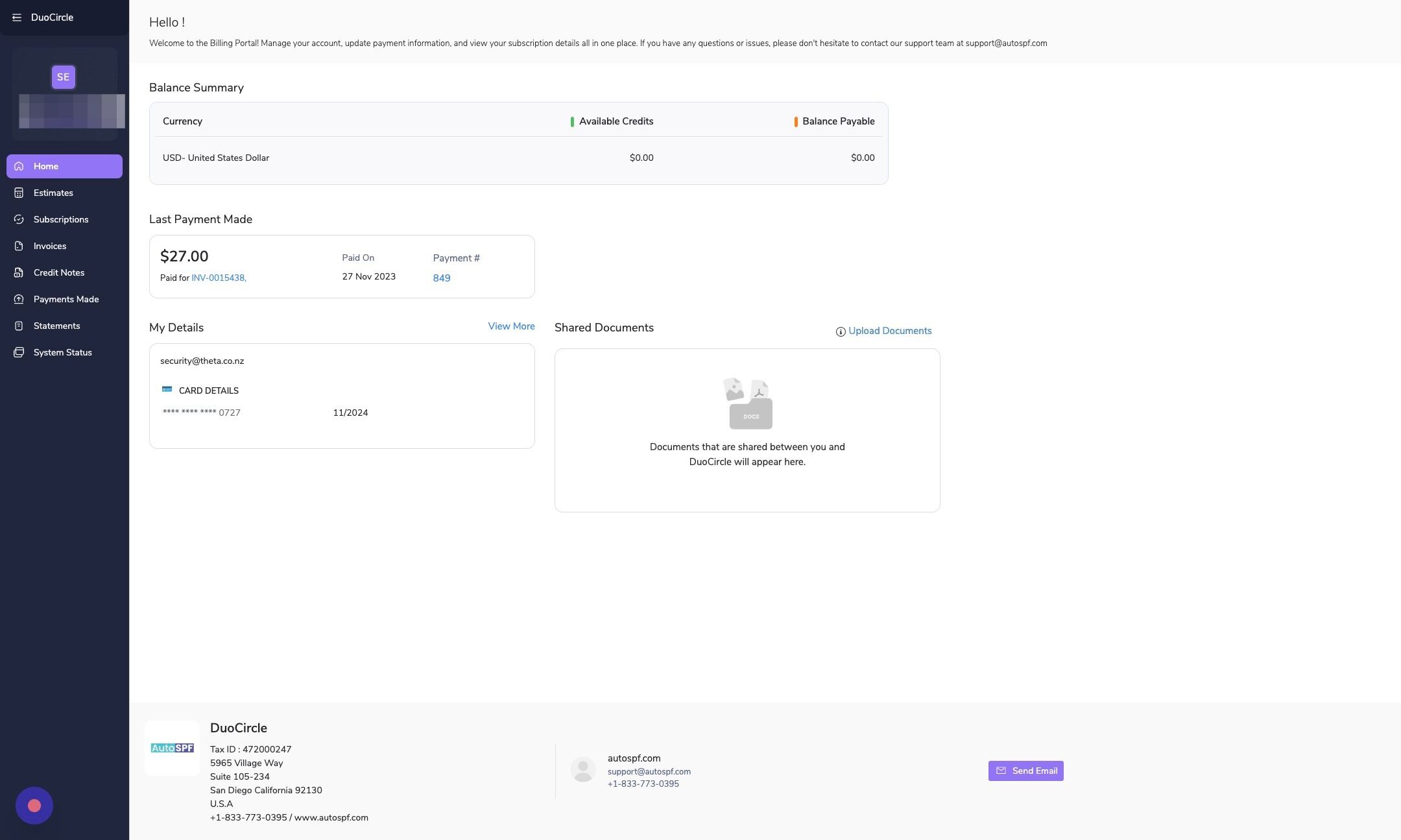Click the Statements document icon in sidebar

19,326
